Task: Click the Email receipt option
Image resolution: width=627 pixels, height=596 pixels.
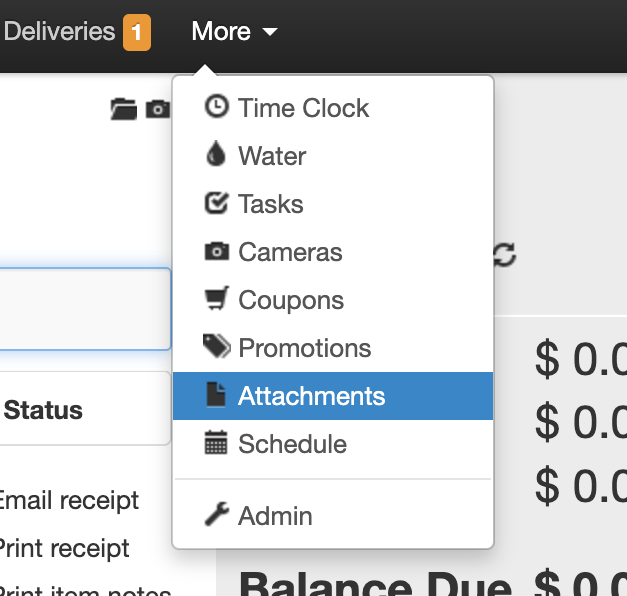Action: pos(68,500)
